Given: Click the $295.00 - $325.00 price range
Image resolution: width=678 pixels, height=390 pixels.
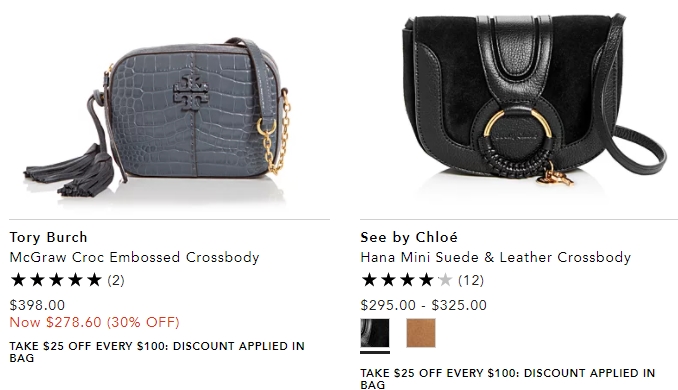Looking at the screenshot, I should coord(424,305).
